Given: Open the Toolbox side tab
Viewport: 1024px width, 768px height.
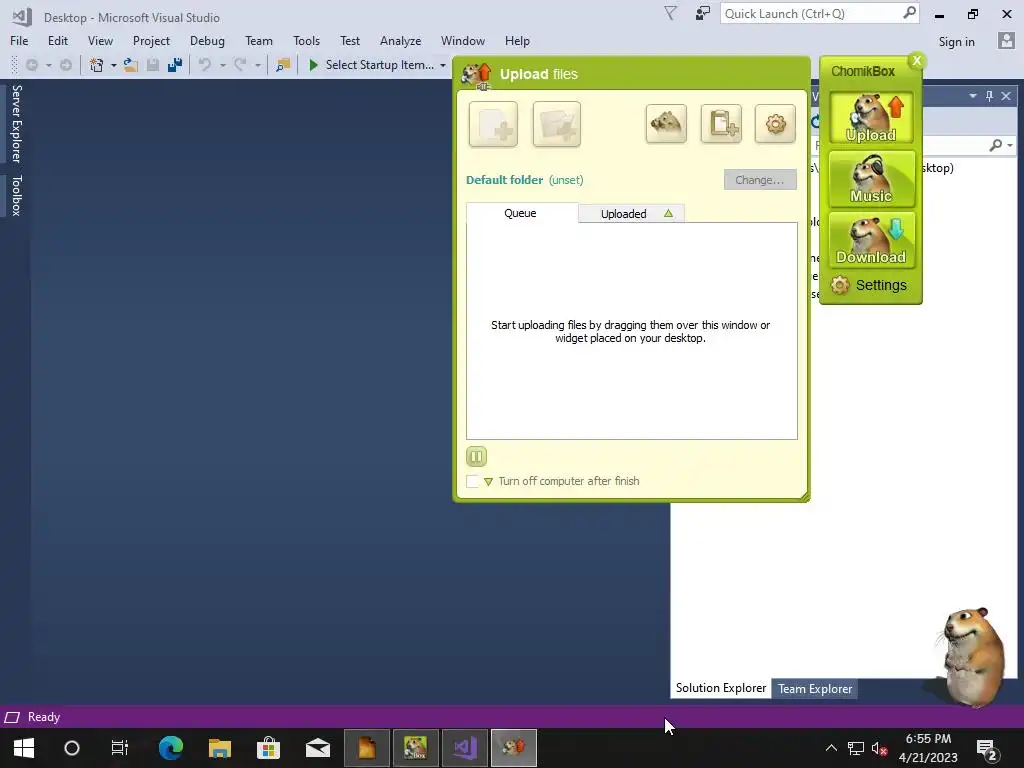Looking at the screenshot, I should [16, 195].
